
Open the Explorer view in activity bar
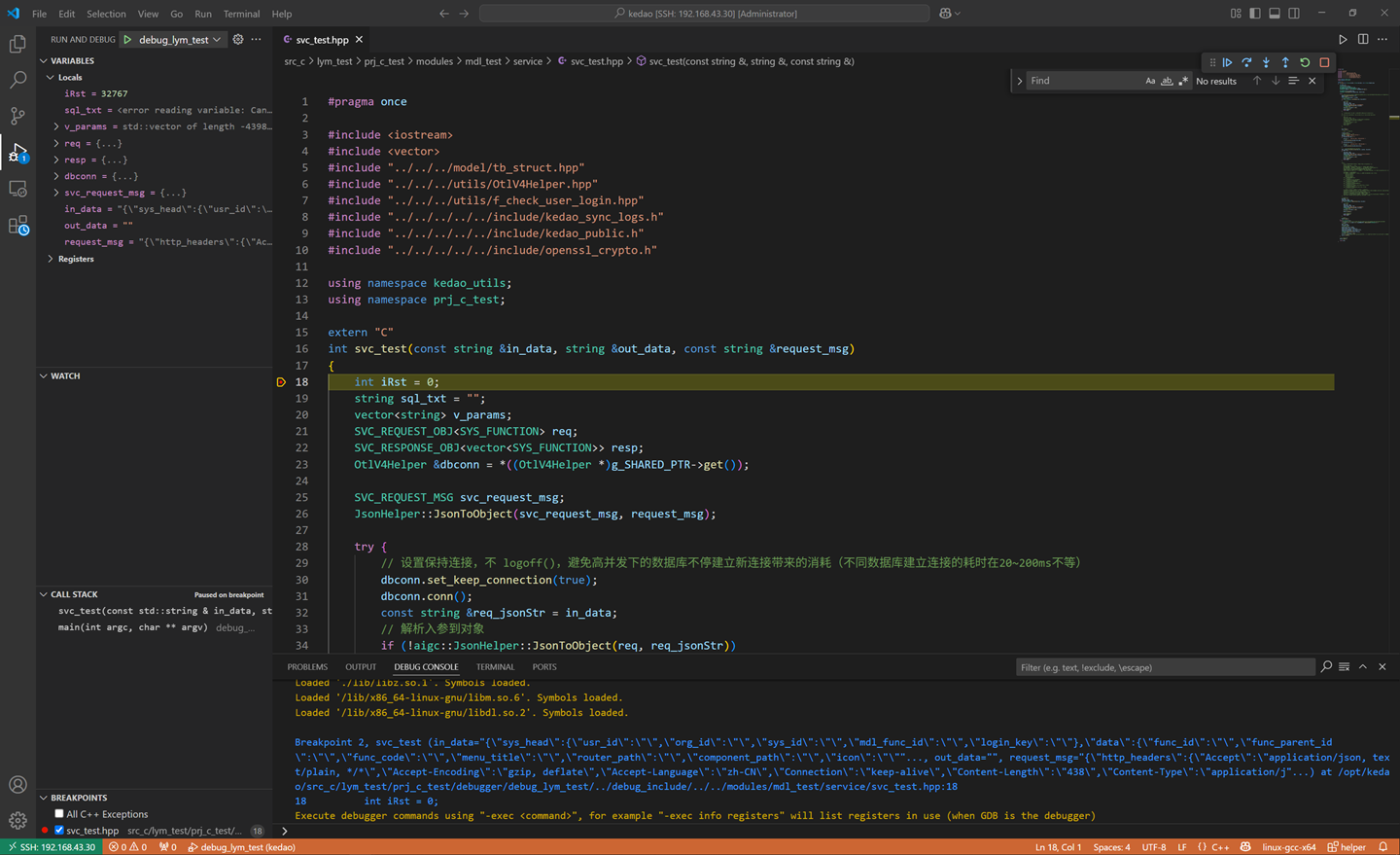[x=17, y=44]
